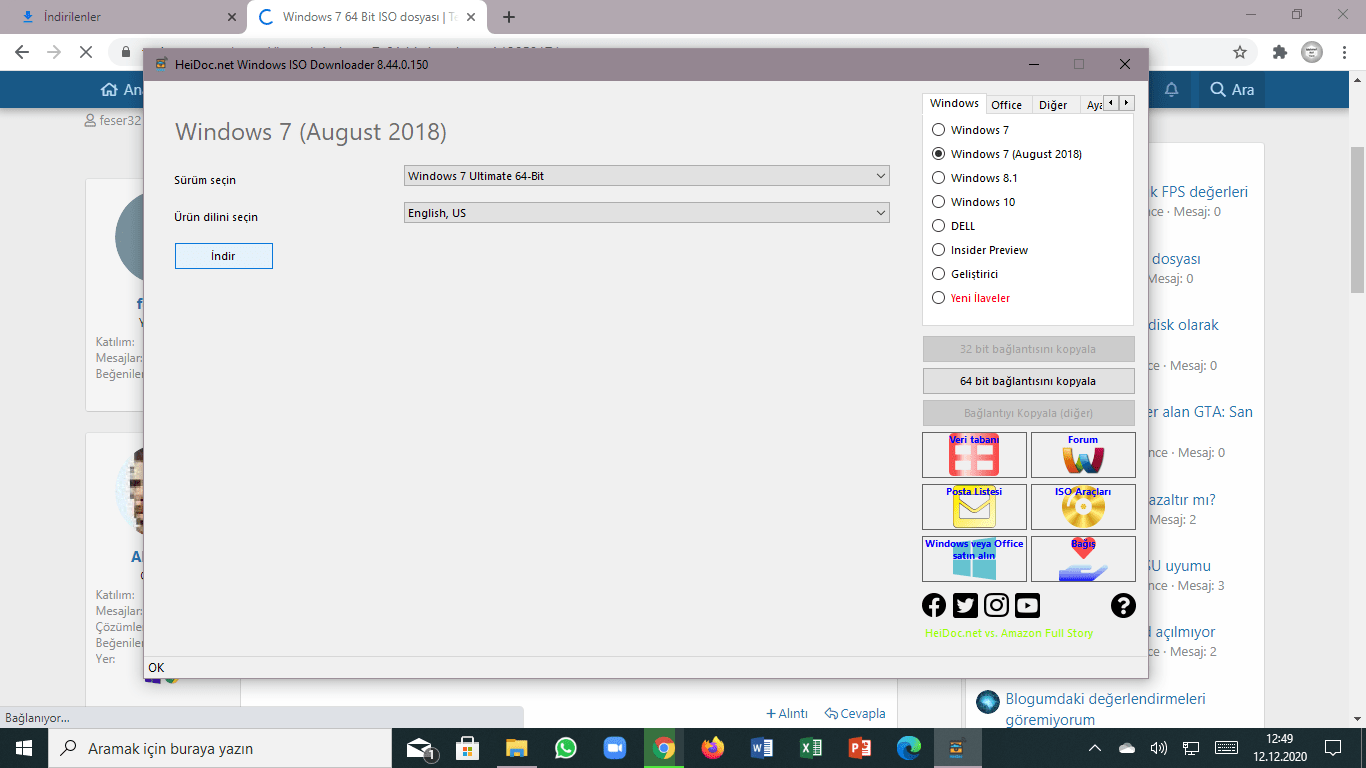Open the Posta Listesi mailing list icon
The width and height of the screenshot is (1366, 768).
974,507
